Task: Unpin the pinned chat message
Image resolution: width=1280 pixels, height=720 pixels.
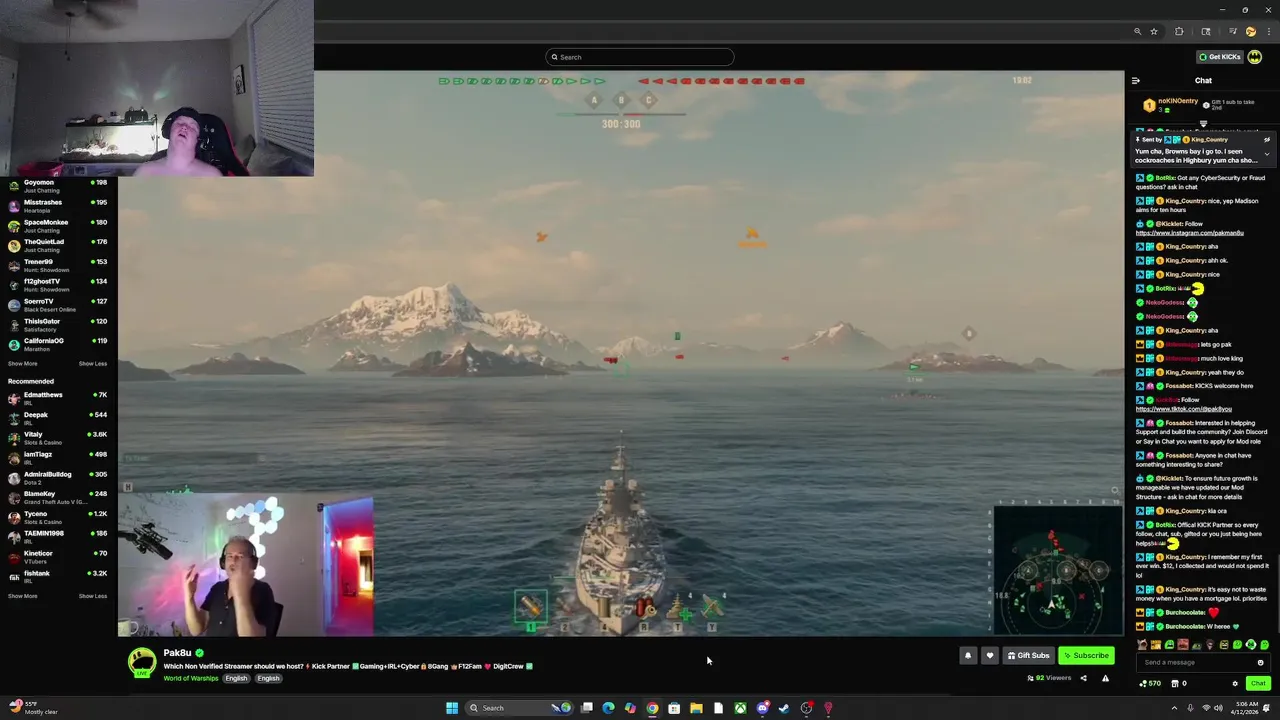Action: (1267, 140)
